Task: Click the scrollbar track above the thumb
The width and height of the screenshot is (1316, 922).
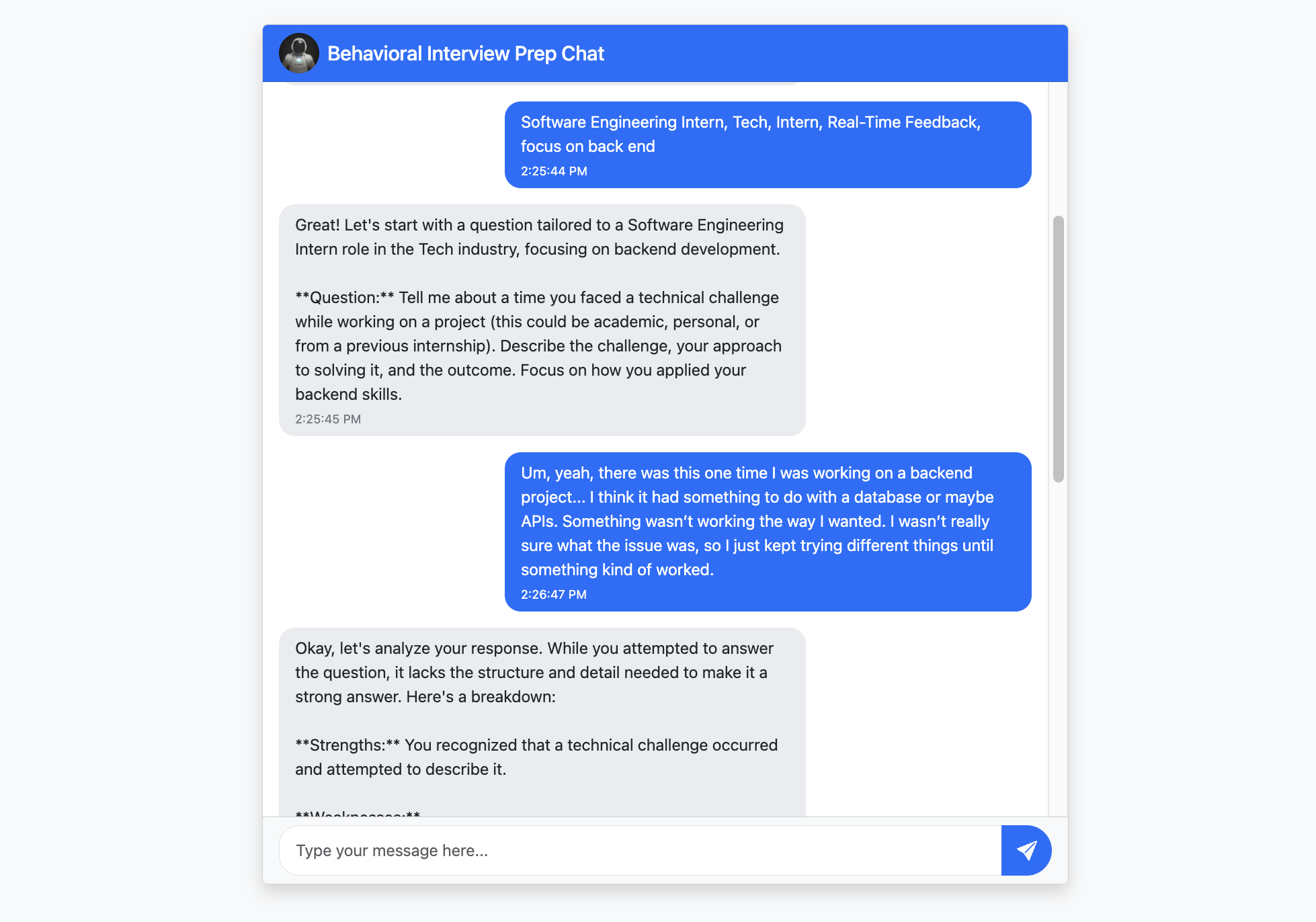Action: tap(1058, 148)
